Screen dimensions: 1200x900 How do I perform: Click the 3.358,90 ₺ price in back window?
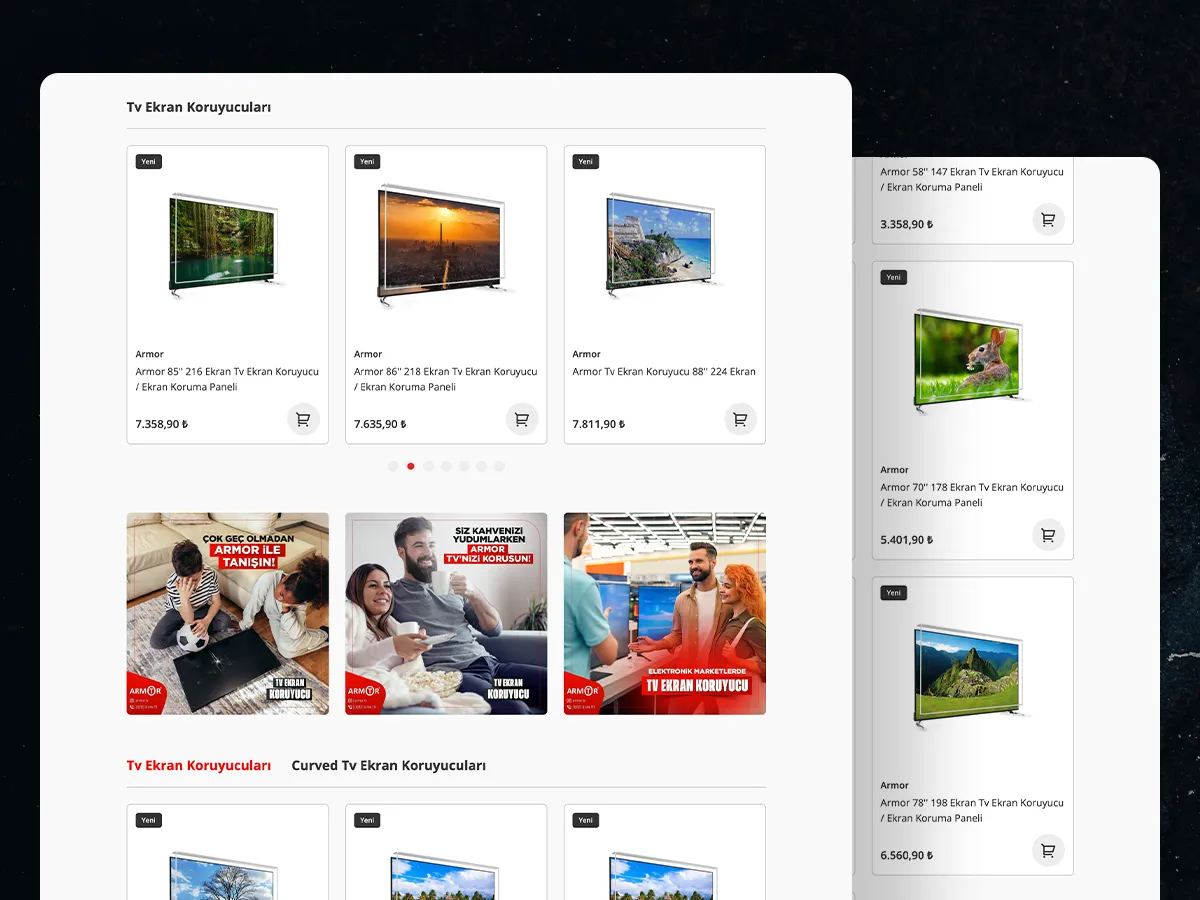(907, 224)
